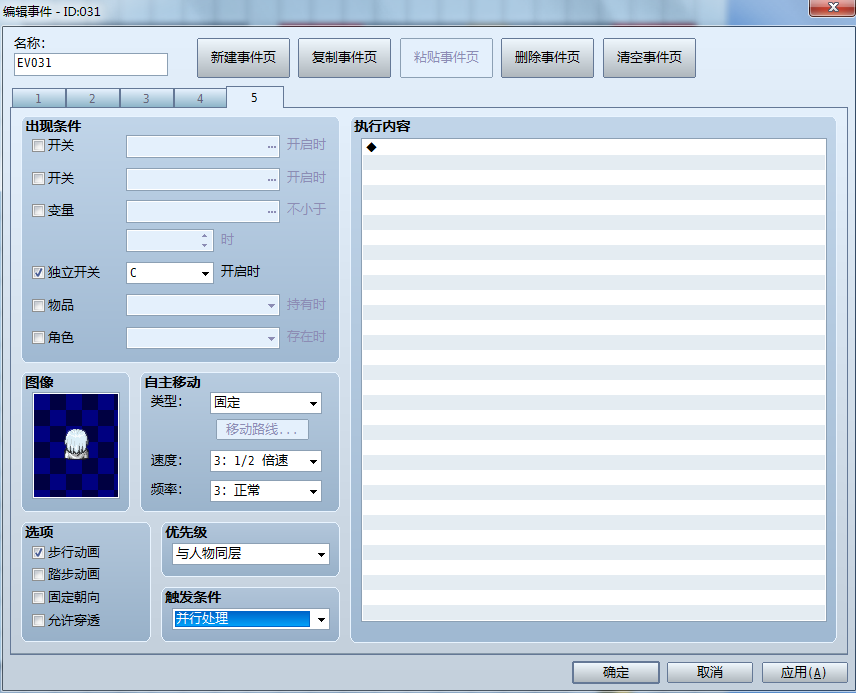This screenshot has height=693, width=856.
Task: Click the 复制事件页 button
Action: pyautogui.click(x=344, y=58)
